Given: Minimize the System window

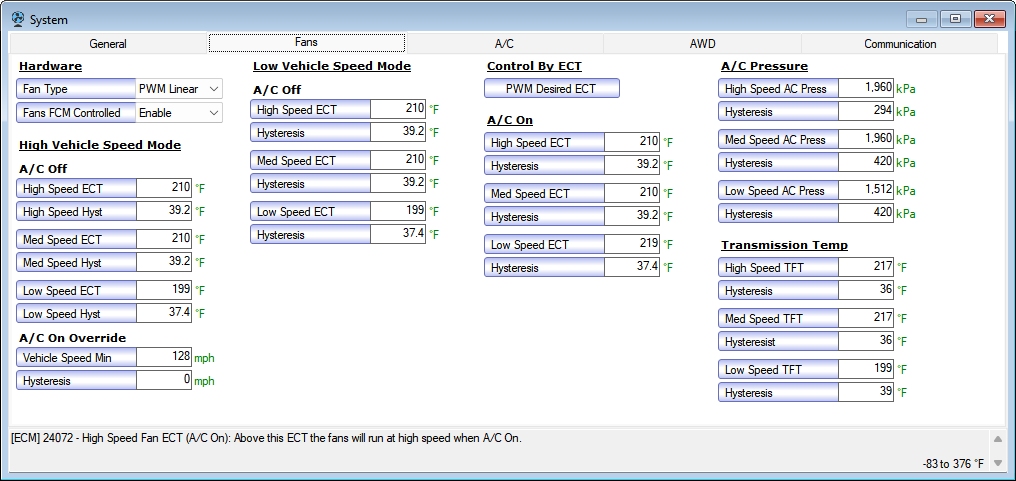Looking at the screenshot, I should [x=922, y=19].
